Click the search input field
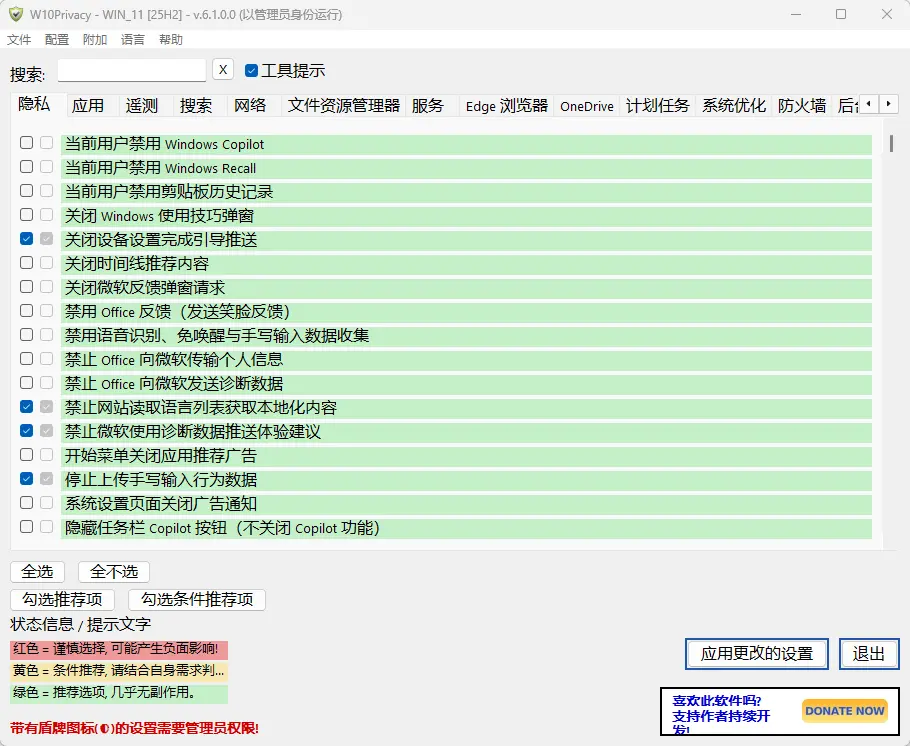Screen dimensions: 910x746 tap(132, 70)
